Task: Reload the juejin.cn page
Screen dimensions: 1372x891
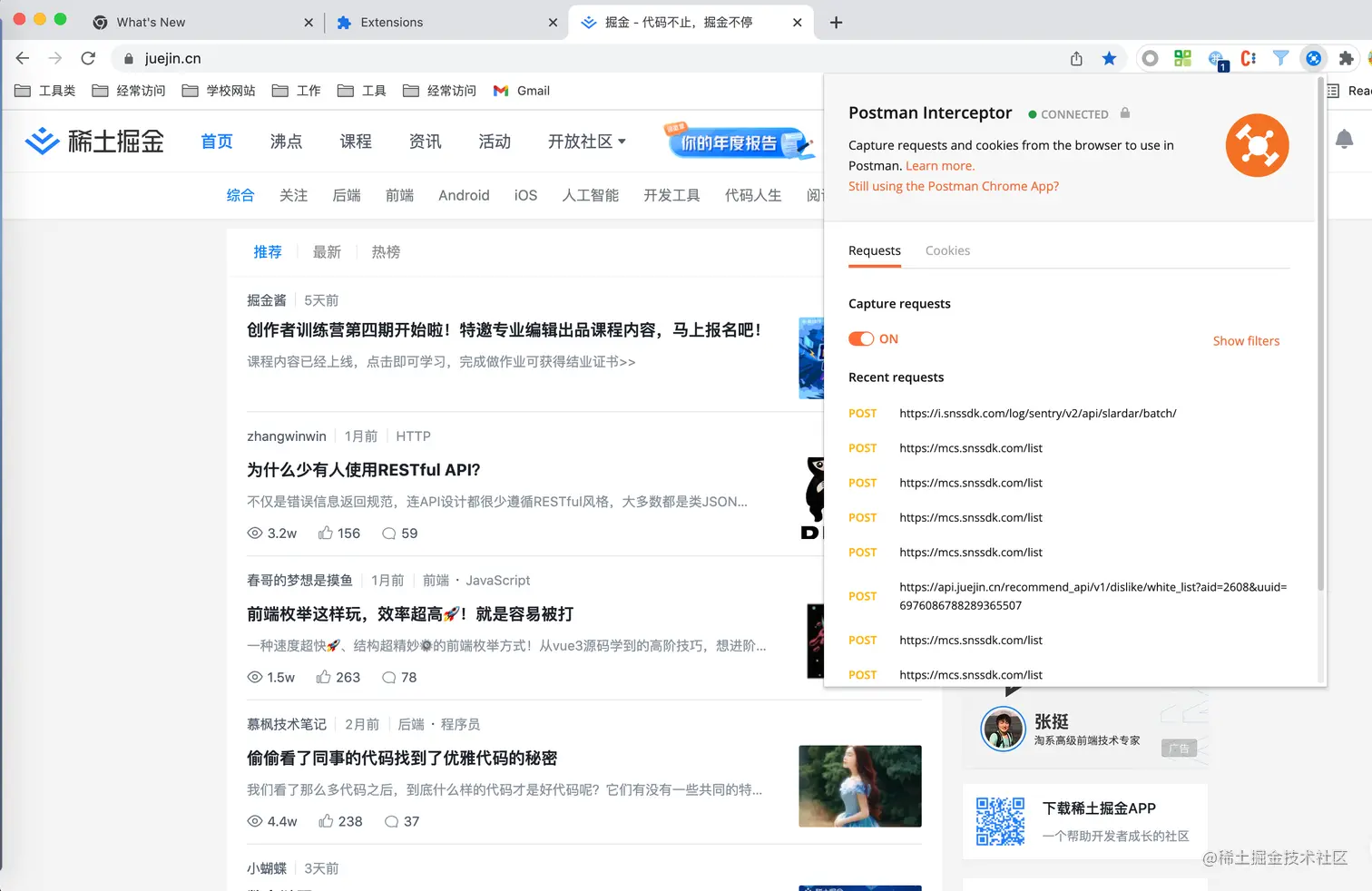Action: click(x=88, y=58)
